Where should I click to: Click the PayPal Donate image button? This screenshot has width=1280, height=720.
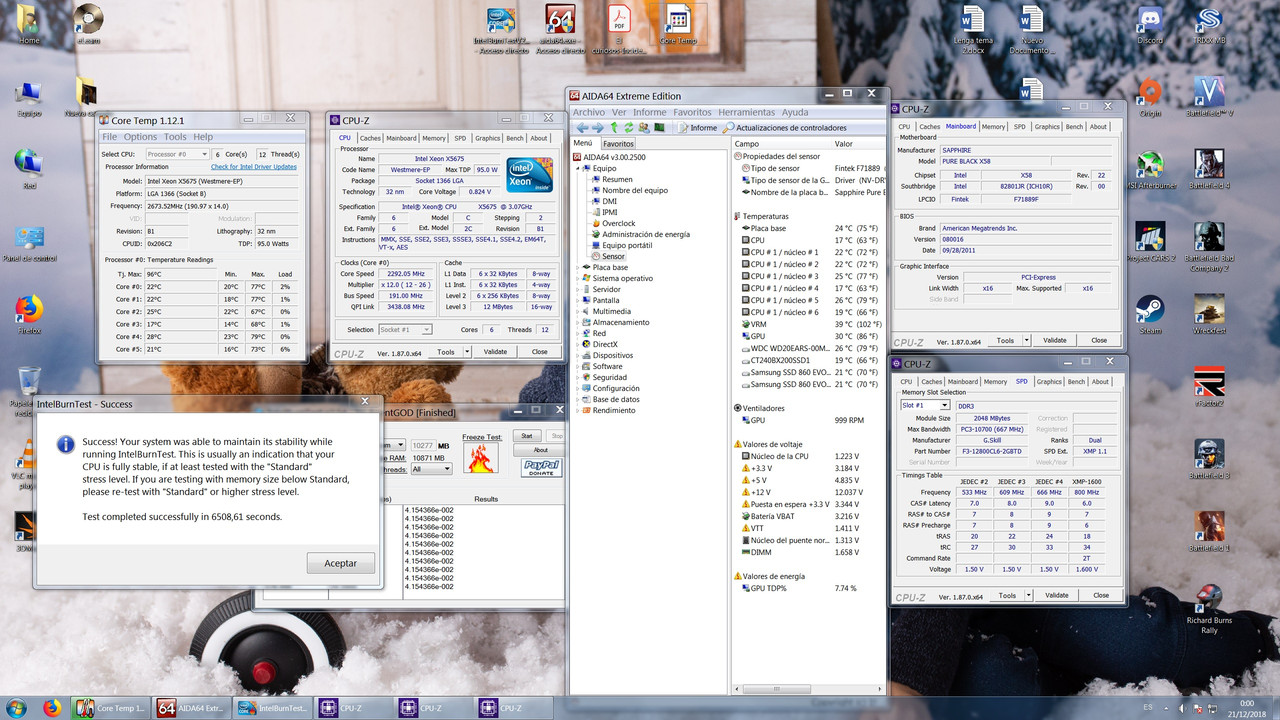pos(541,468)
